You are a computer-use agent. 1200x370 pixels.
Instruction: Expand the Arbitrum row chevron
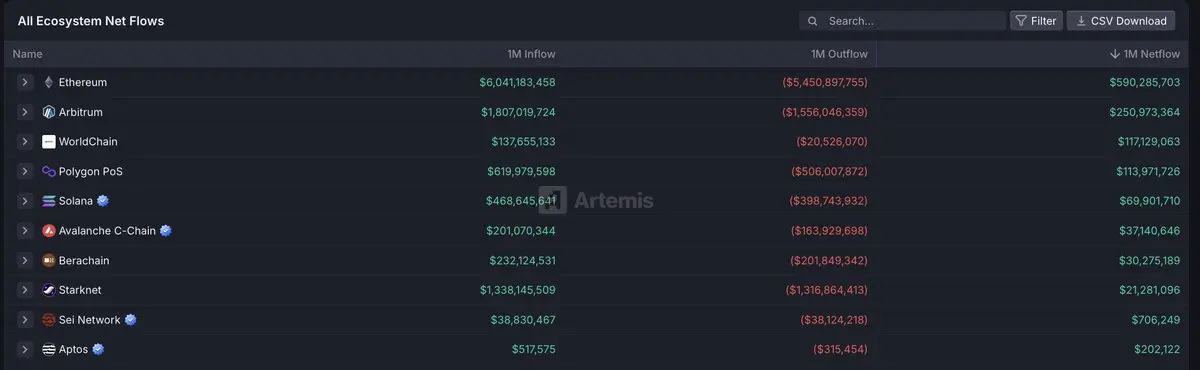click(x=25, y=112)
